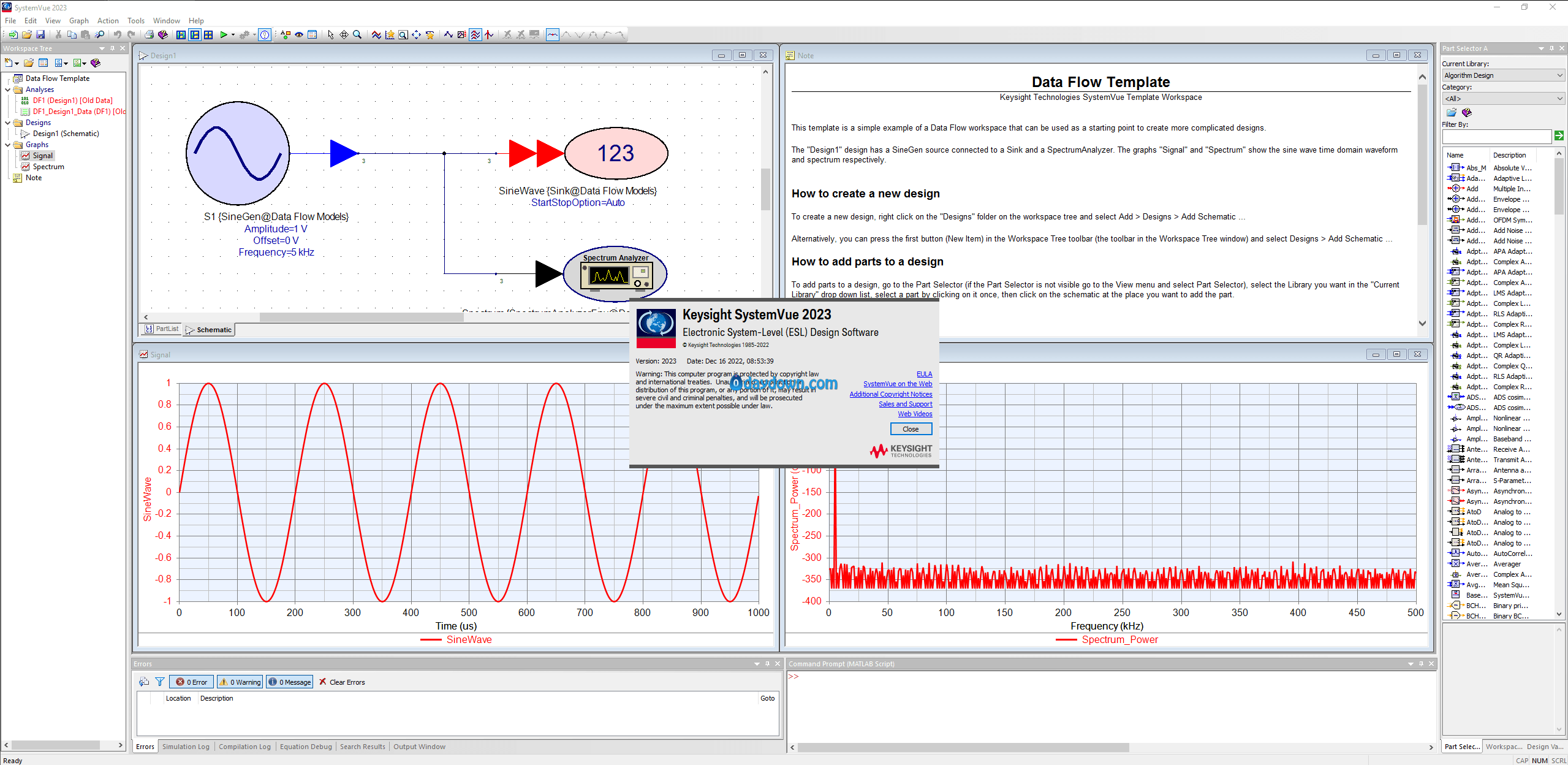Open Part Selector help book icon
This screenshot has width=1568, height=765.
1466,112
